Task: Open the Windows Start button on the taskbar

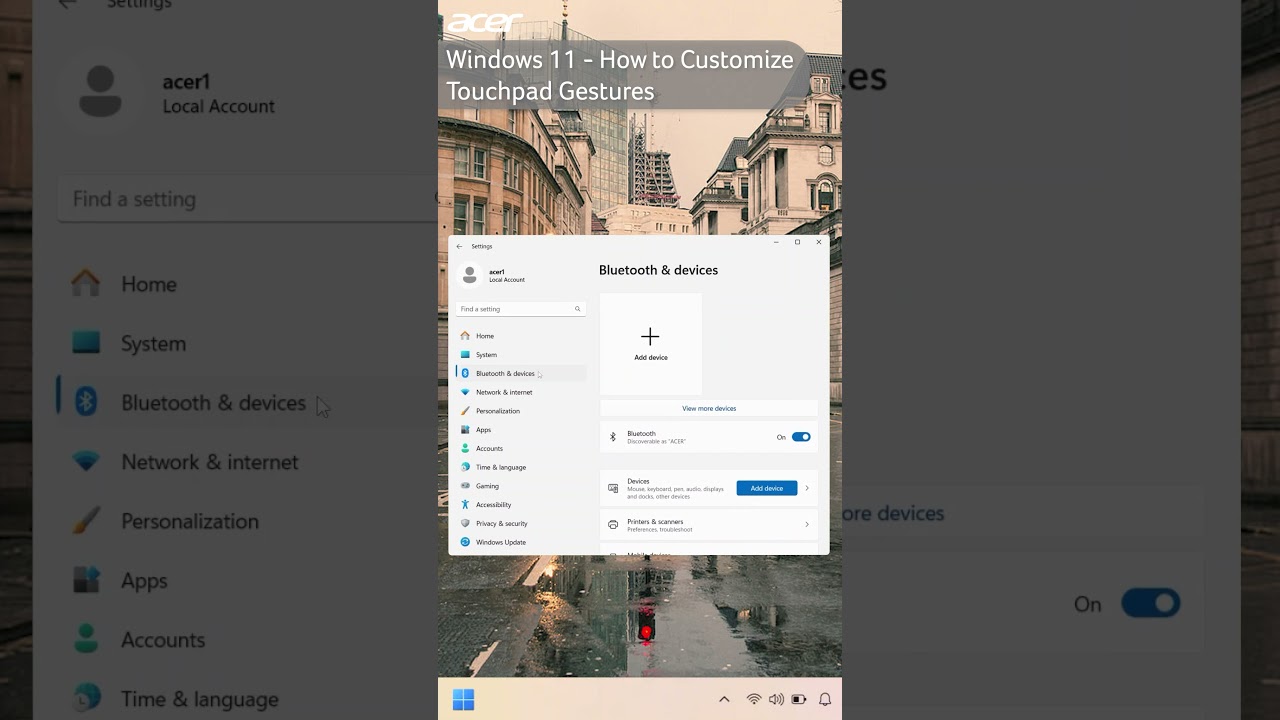Action: tap(463, 699)
